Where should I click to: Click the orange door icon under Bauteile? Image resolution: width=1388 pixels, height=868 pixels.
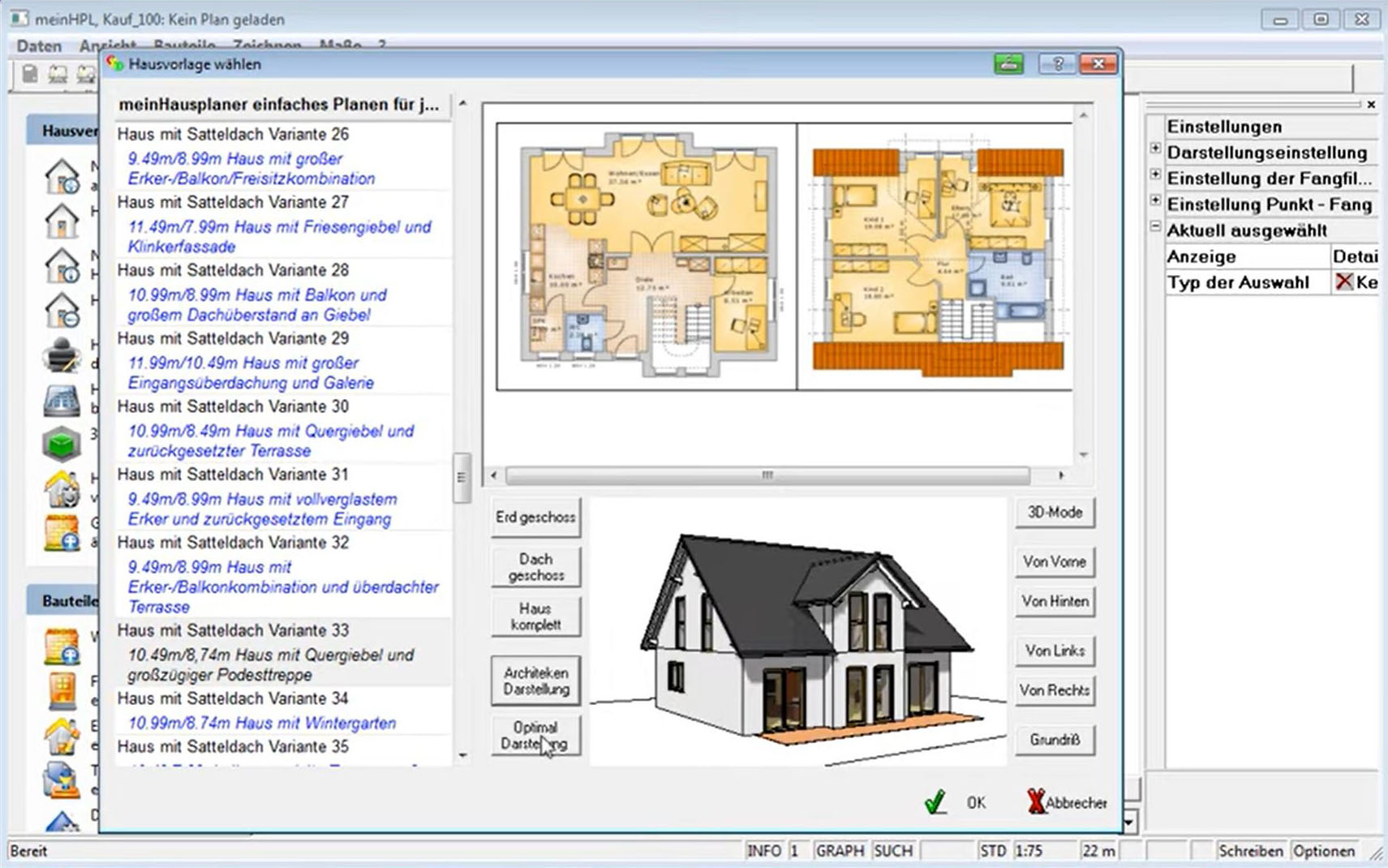pos(62,691)
